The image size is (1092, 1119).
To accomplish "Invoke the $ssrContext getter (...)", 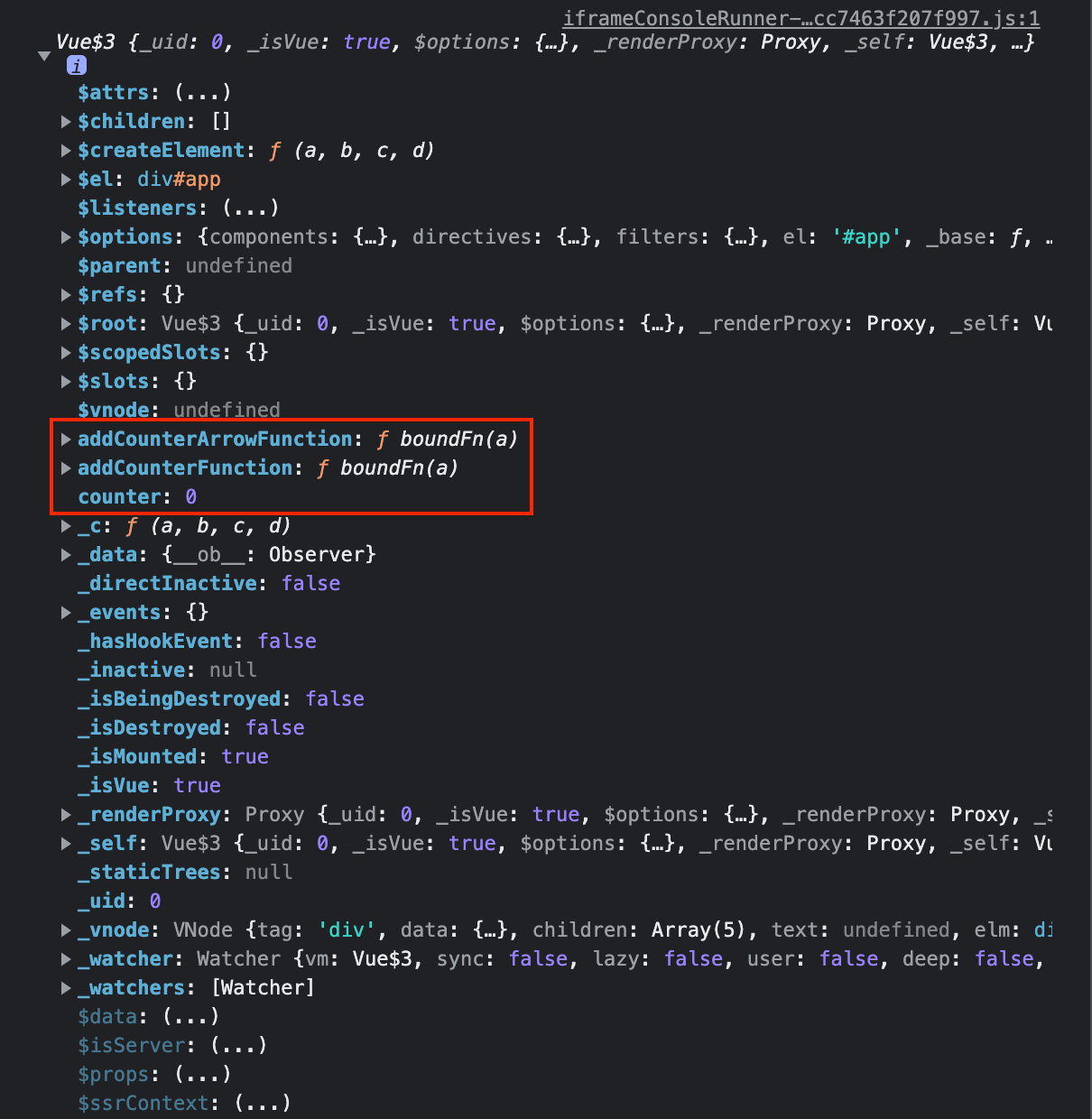I will 263,1103.
